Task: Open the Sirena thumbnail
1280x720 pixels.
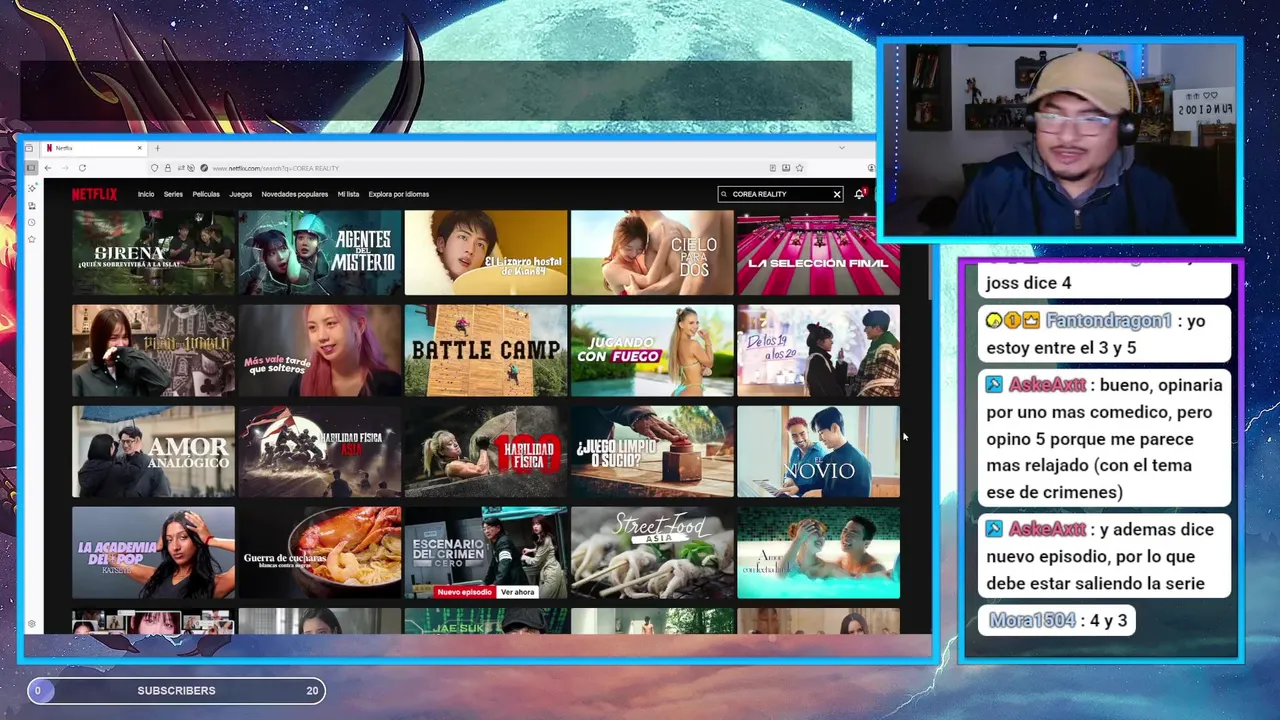Action: pos(154,252)
